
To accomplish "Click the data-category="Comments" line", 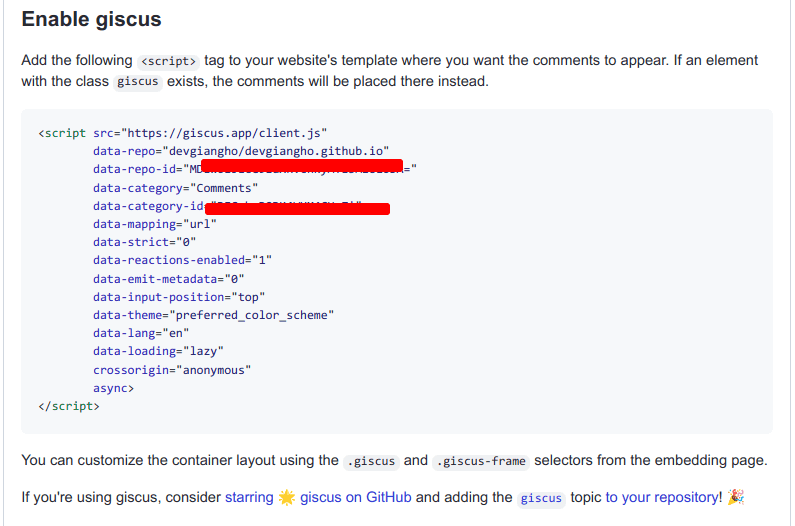I will click(175, 187).
